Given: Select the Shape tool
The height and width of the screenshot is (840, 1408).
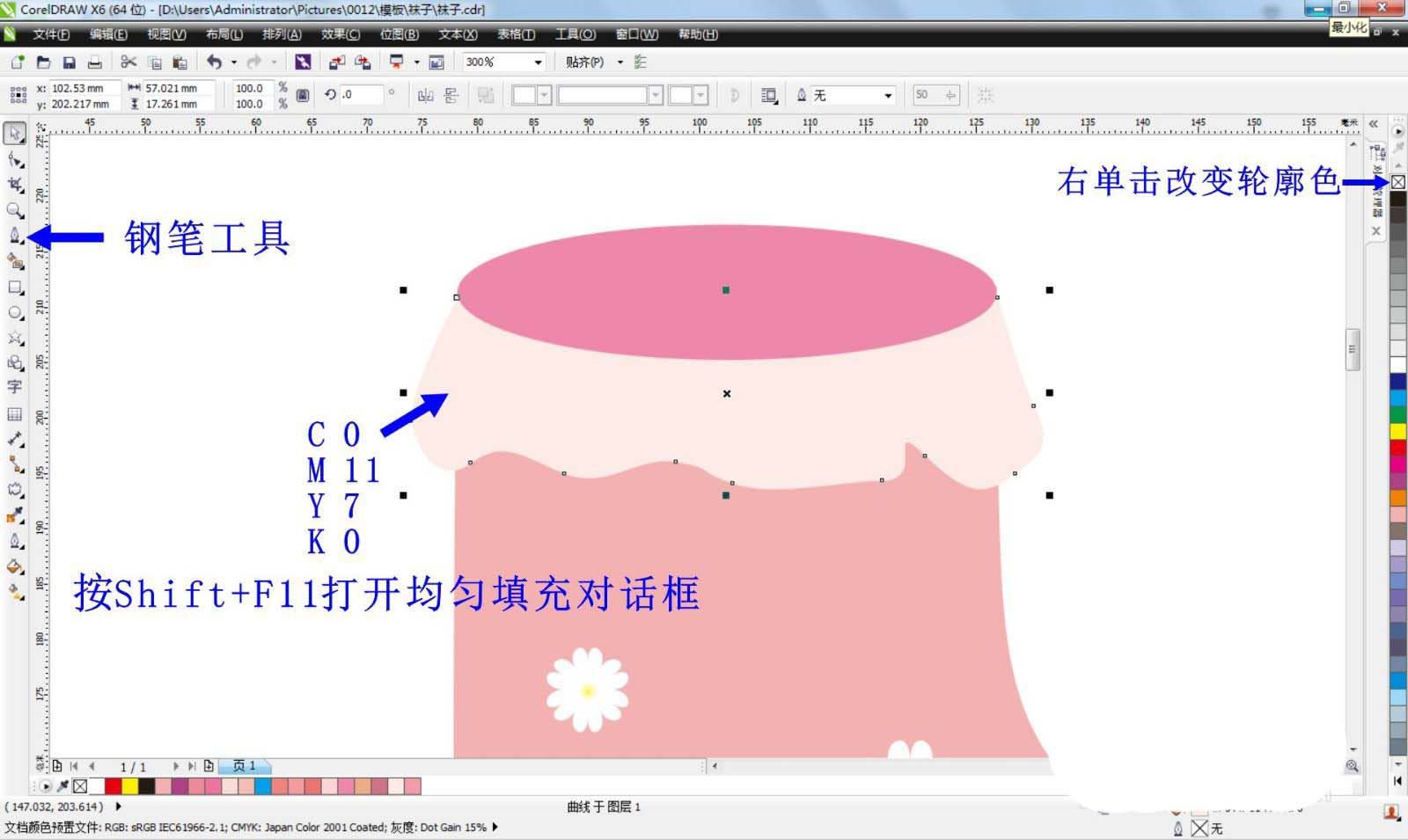Looking at the screenshot, I should tap(15, 158).
